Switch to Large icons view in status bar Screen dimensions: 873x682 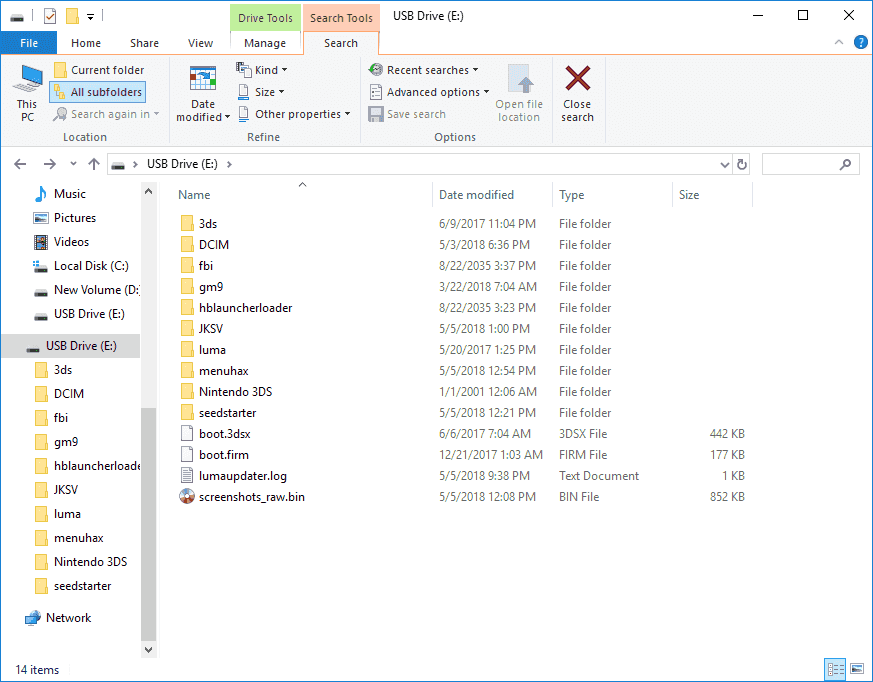click(857, 669)
